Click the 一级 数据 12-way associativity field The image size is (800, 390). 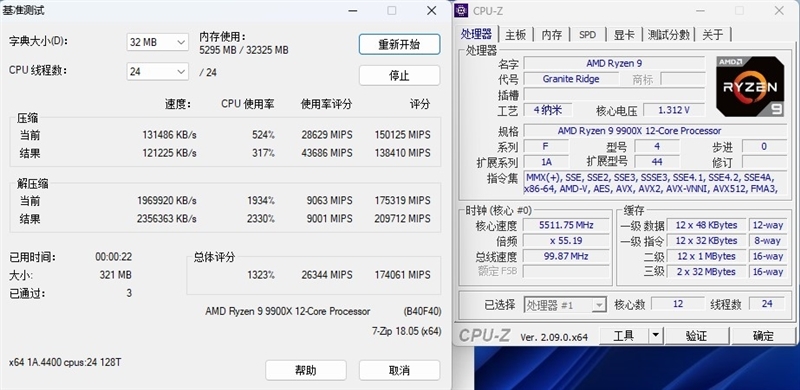click(767, 225)
